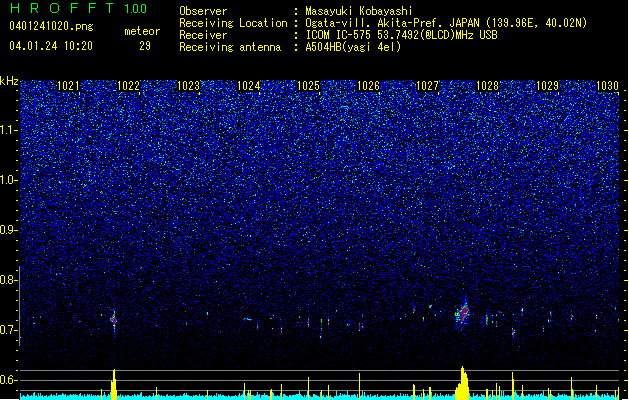The image size is (629, 400).
Task: Click the tall yellow intensity peak before 1028
Action: click(462, 383)
